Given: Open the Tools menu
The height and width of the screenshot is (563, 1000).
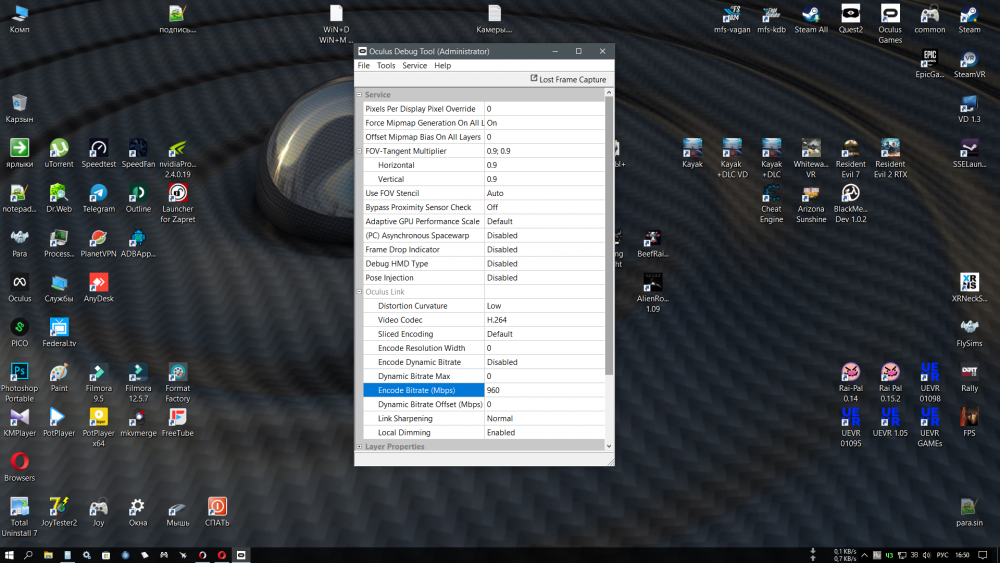Looking at the screenshot, I should tap(386, 66).
